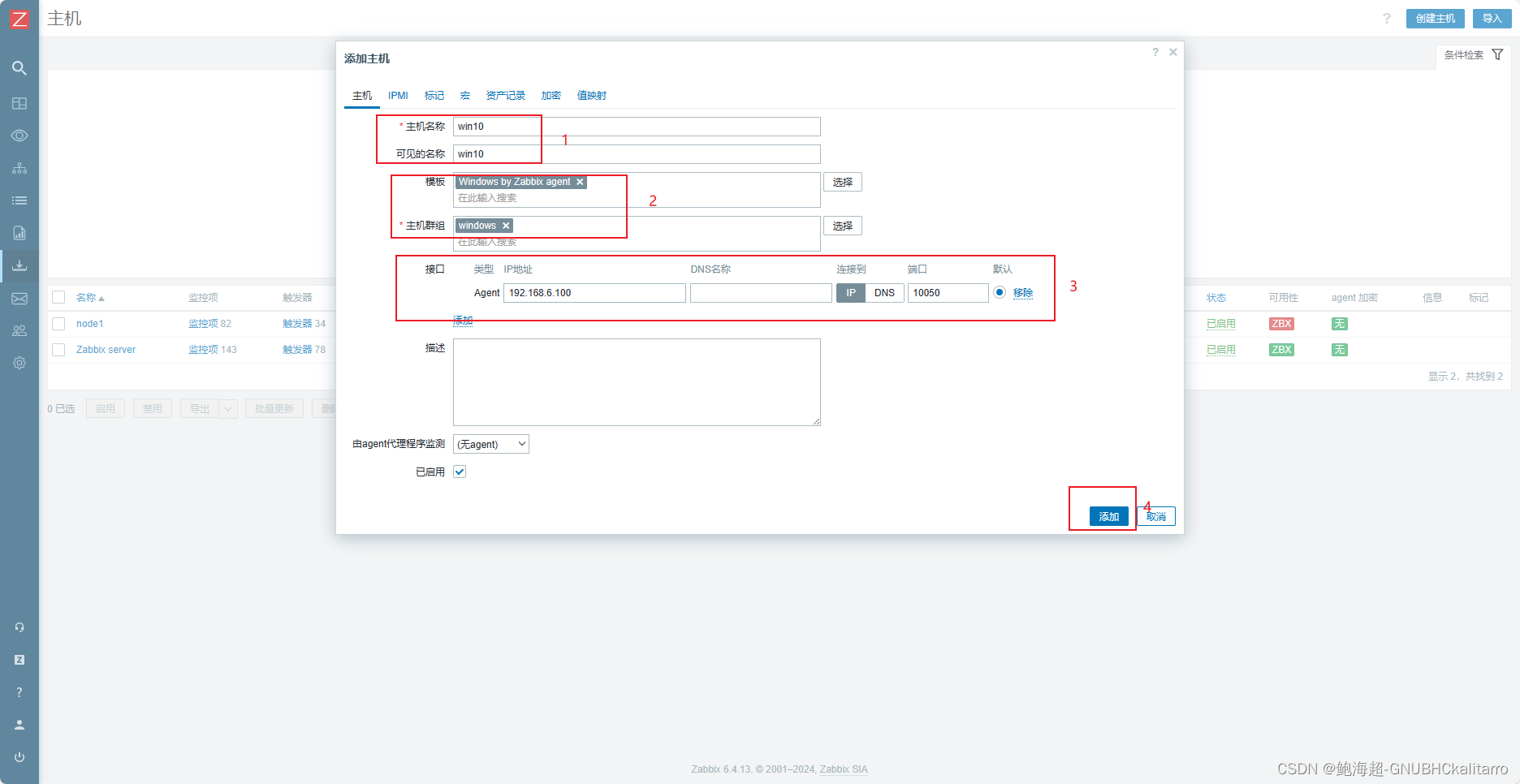The height and width of the screenshot is (784, 1520).
Task: Open the sidebar Help question icon
Action: click(19, 692)
